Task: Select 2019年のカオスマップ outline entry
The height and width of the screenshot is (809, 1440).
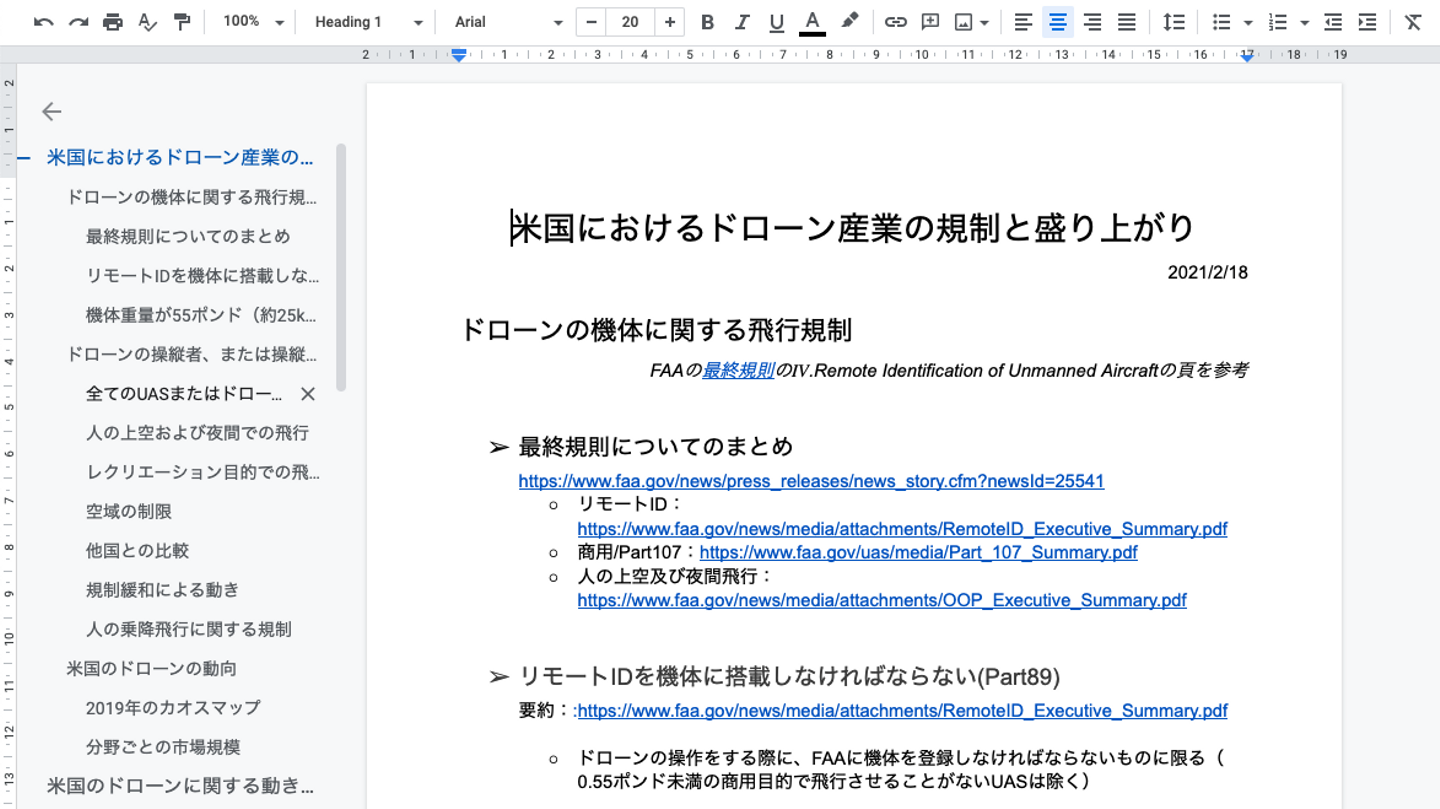Action: point(173,707)
